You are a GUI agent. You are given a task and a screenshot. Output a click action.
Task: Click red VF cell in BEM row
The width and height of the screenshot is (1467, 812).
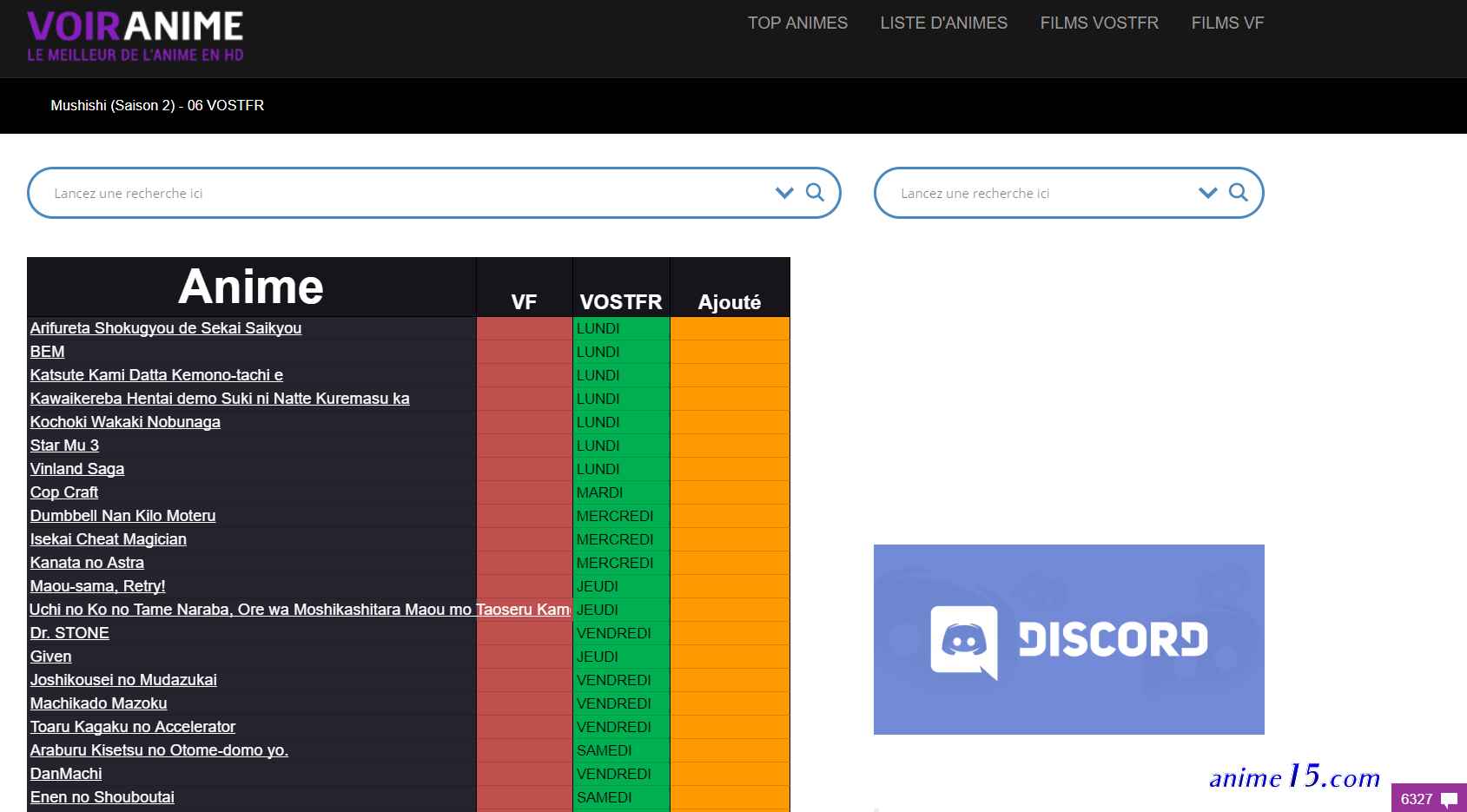click(525, 352)
